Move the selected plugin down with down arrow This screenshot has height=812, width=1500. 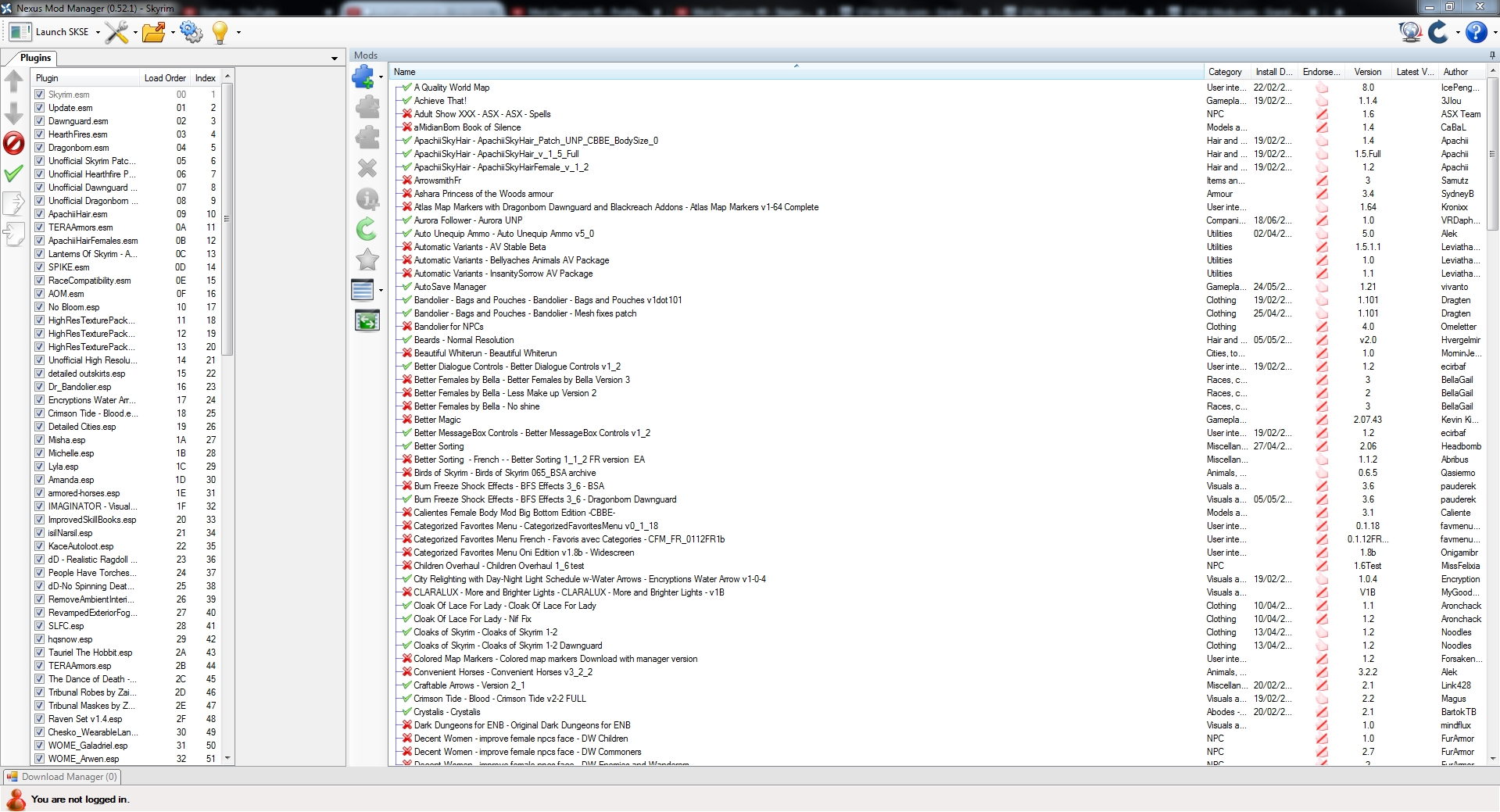coord(14,113)
